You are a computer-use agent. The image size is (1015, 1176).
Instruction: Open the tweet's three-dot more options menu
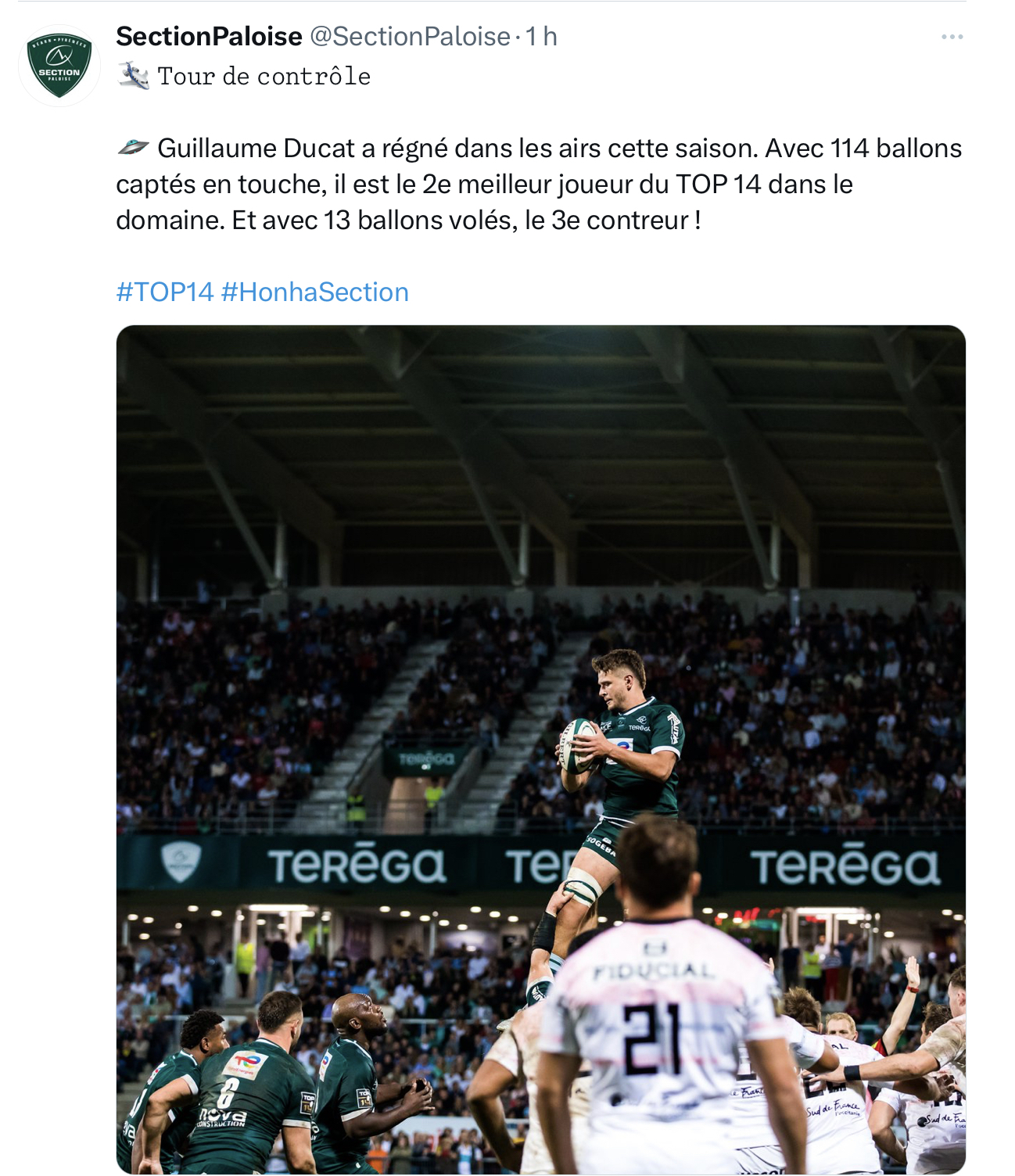(x=952, y=37)
